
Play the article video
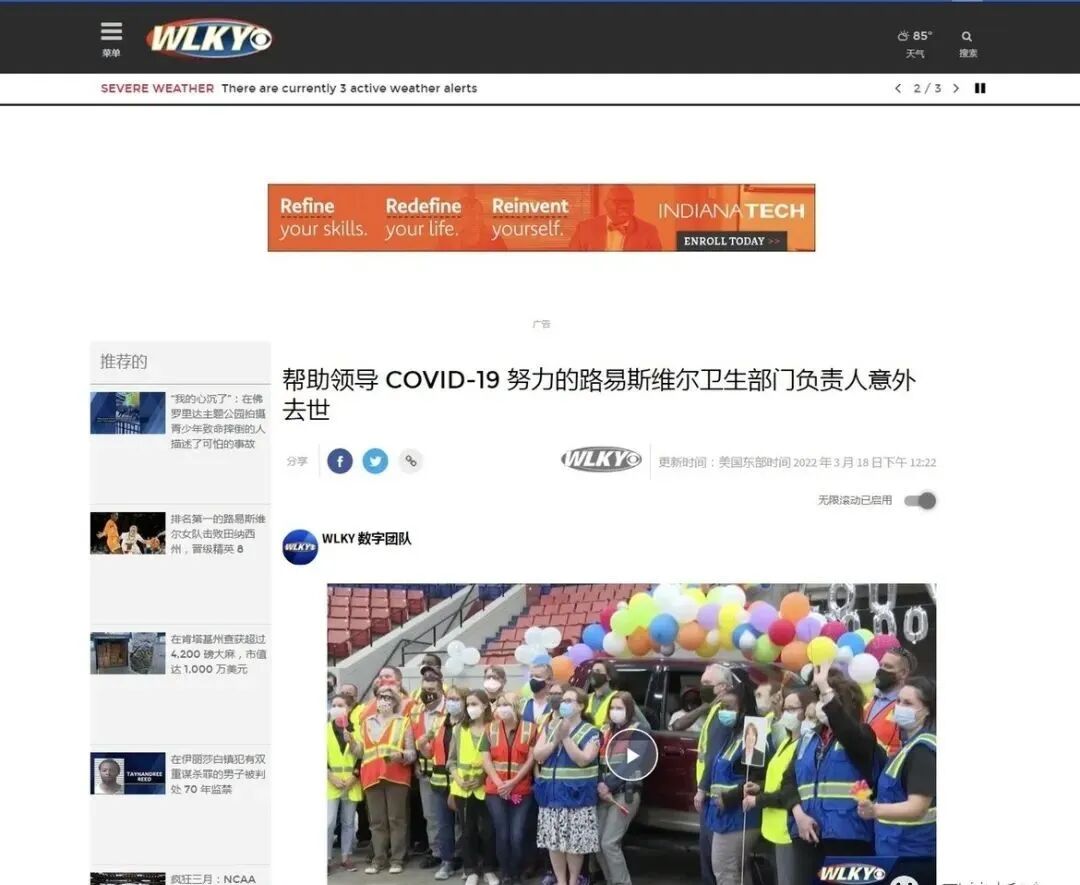(x=632, y=755)
